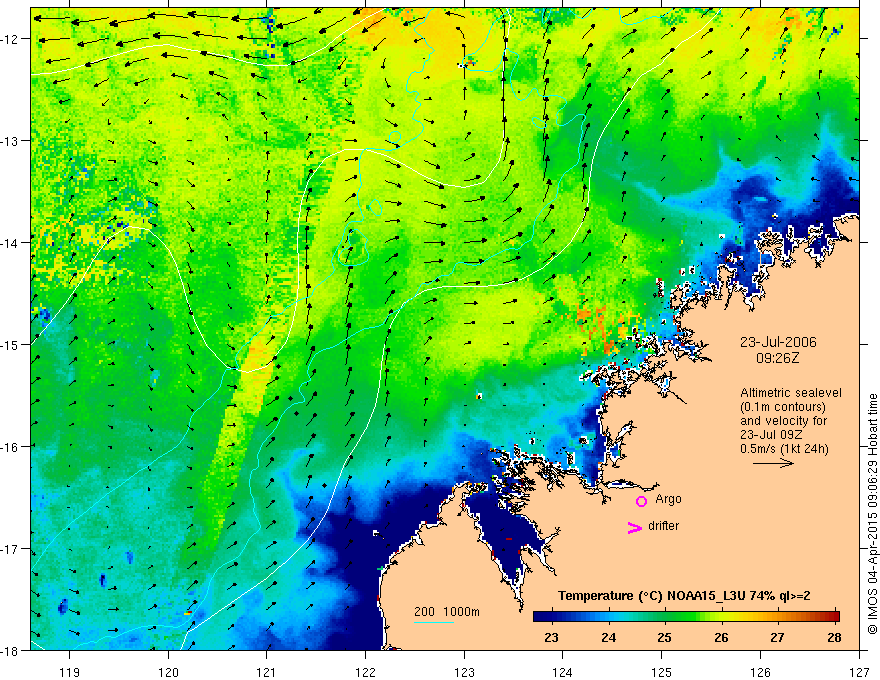Click latitude axis label -18
The image size is (880, 680).
[x=10, y=650]
